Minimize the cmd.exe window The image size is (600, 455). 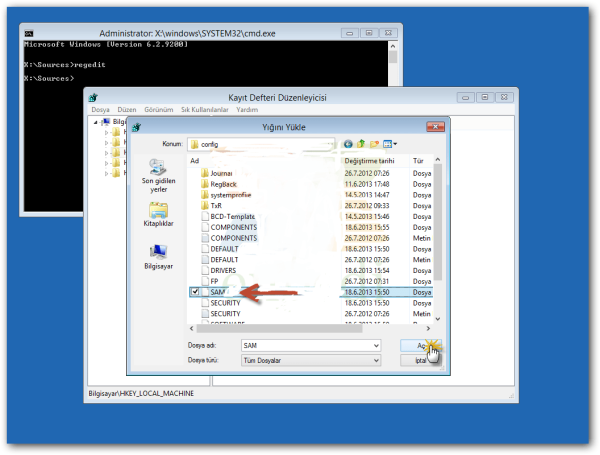pyautogui.click(x=349, y=33)
